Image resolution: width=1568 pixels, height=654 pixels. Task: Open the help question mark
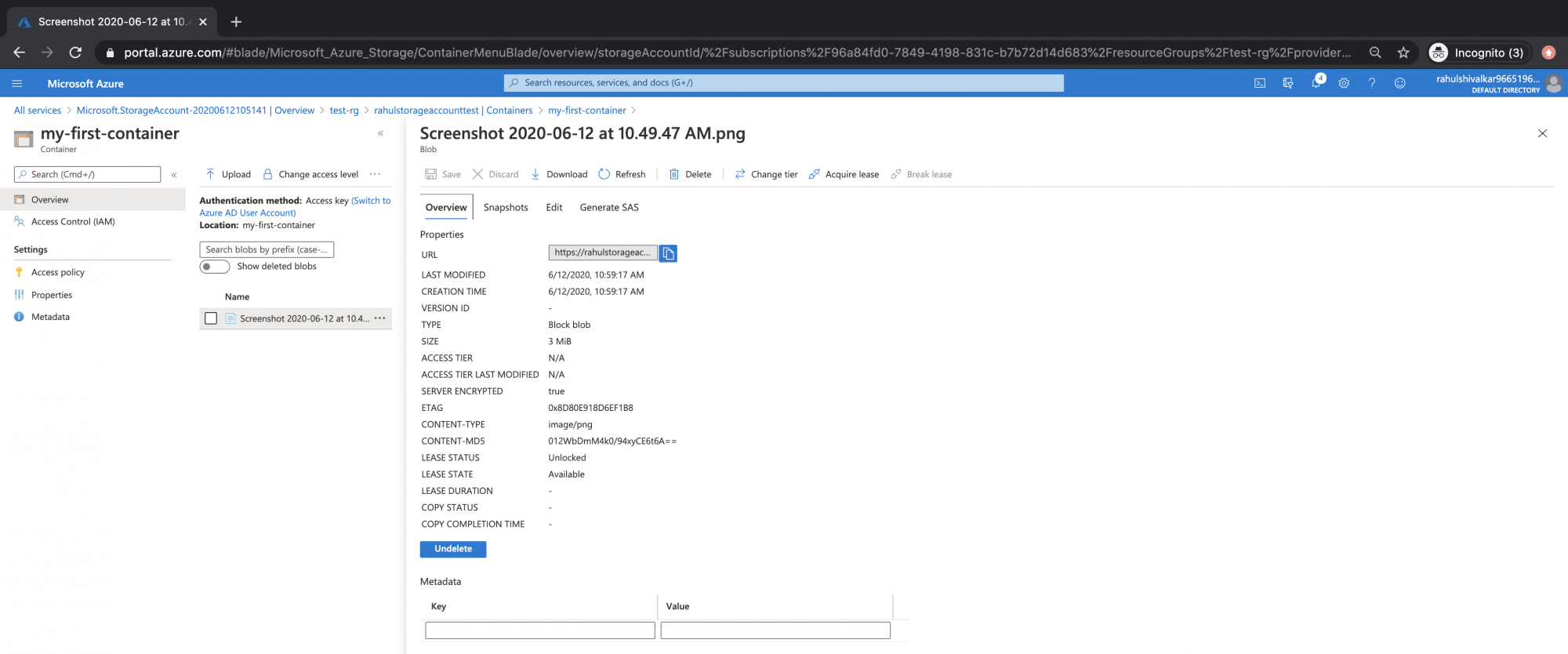pos(1372,83)
